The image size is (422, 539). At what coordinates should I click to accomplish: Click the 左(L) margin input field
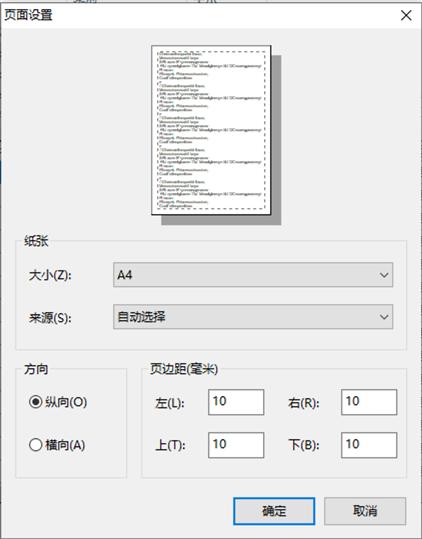pyautogui.click(x=236, y=402)
